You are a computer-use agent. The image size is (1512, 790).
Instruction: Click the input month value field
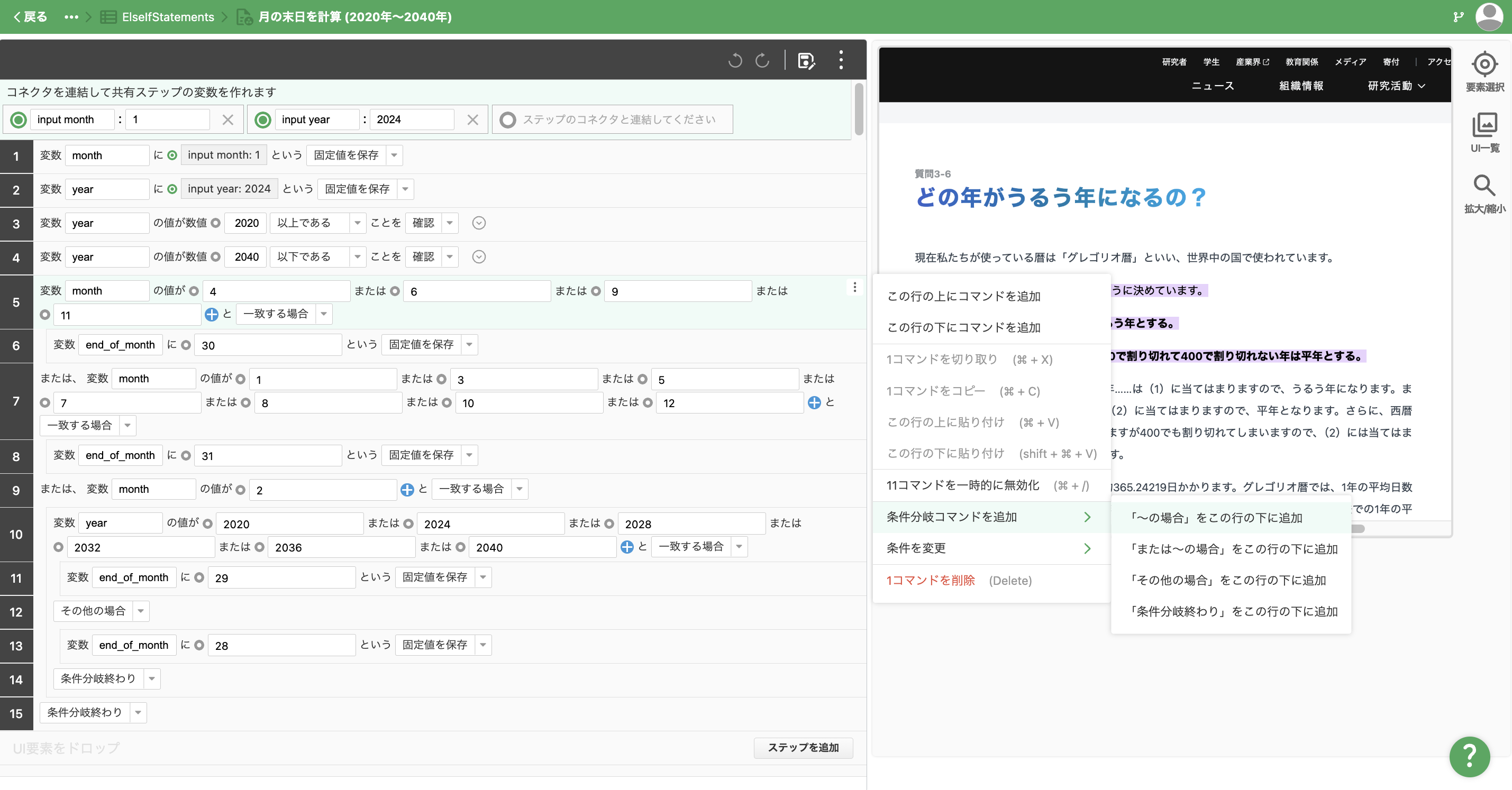pyautogui.click(x=168, y=120)
